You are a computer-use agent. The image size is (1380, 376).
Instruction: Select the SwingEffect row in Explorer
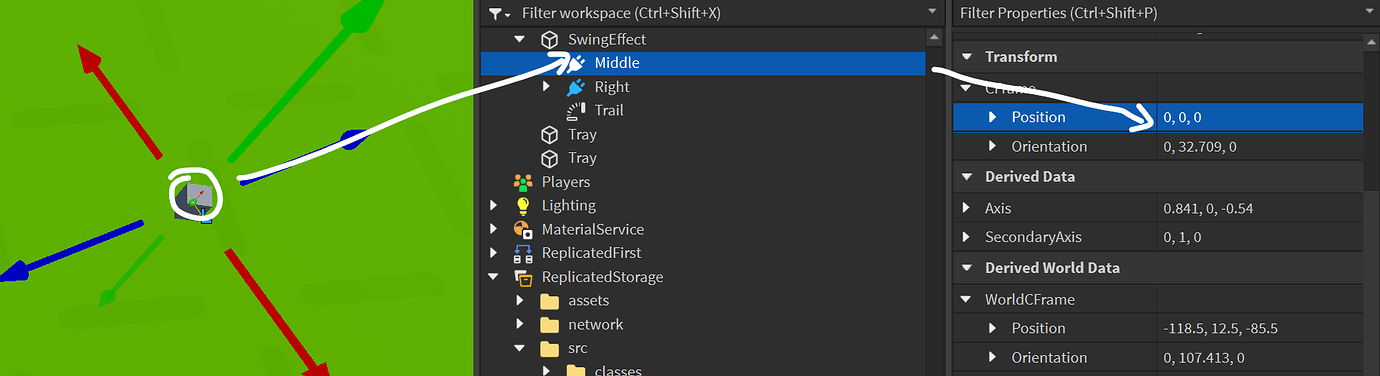(x=703, y=39)
